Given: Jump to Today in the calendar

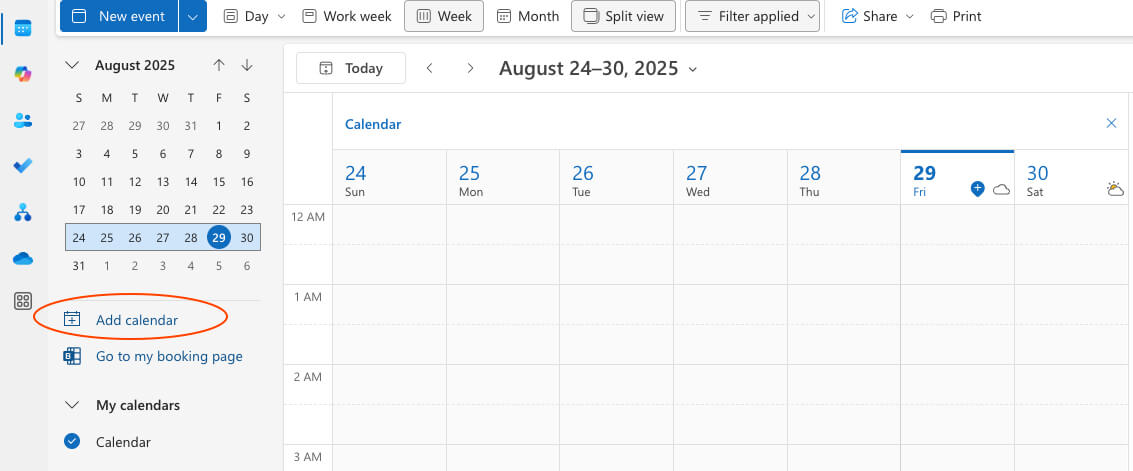Looking at the screenshot, I should [351, 69].
